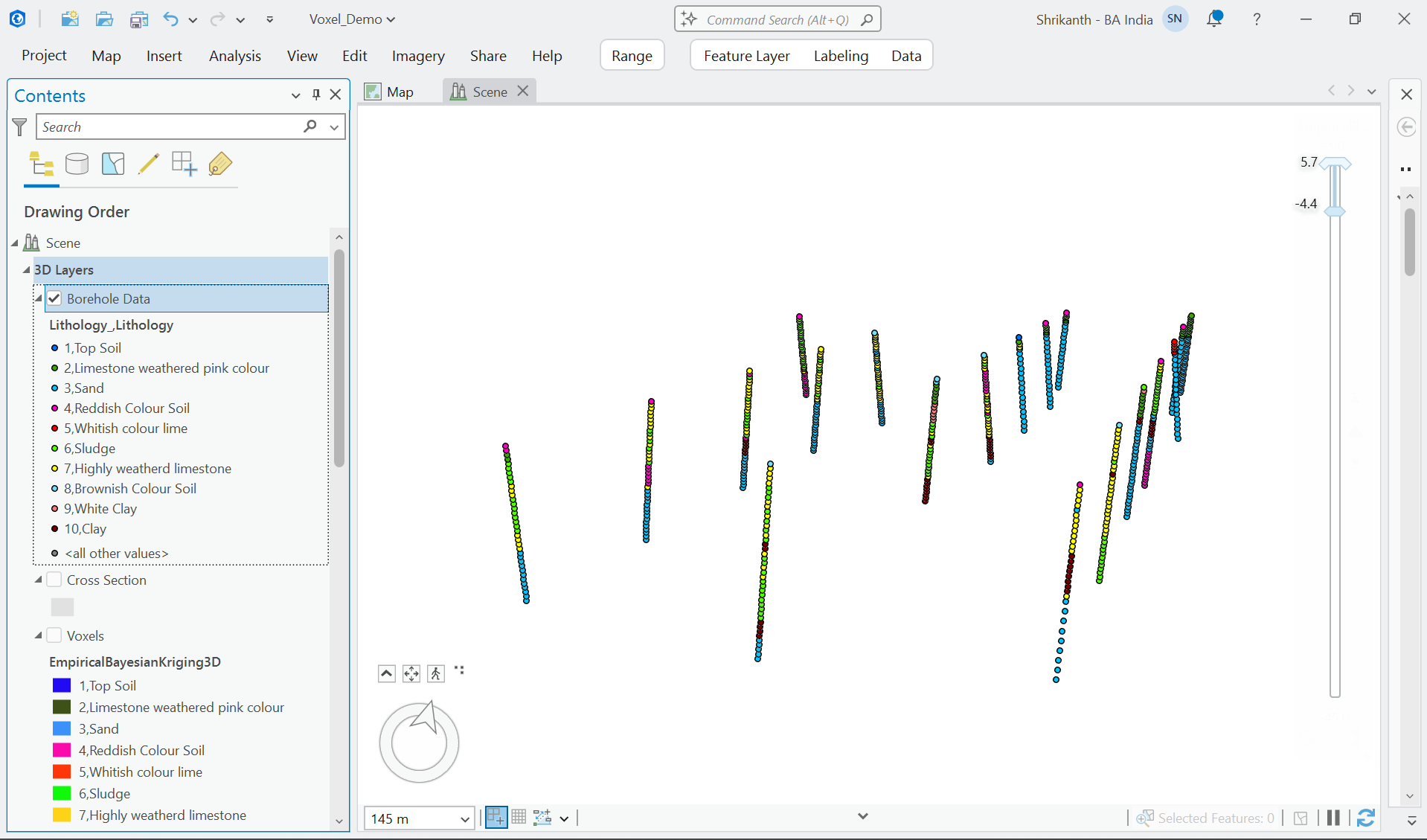The image size is (1427, 840).
Task: Click the navigator first-person walk icon
Action: [x=436, y=674]
